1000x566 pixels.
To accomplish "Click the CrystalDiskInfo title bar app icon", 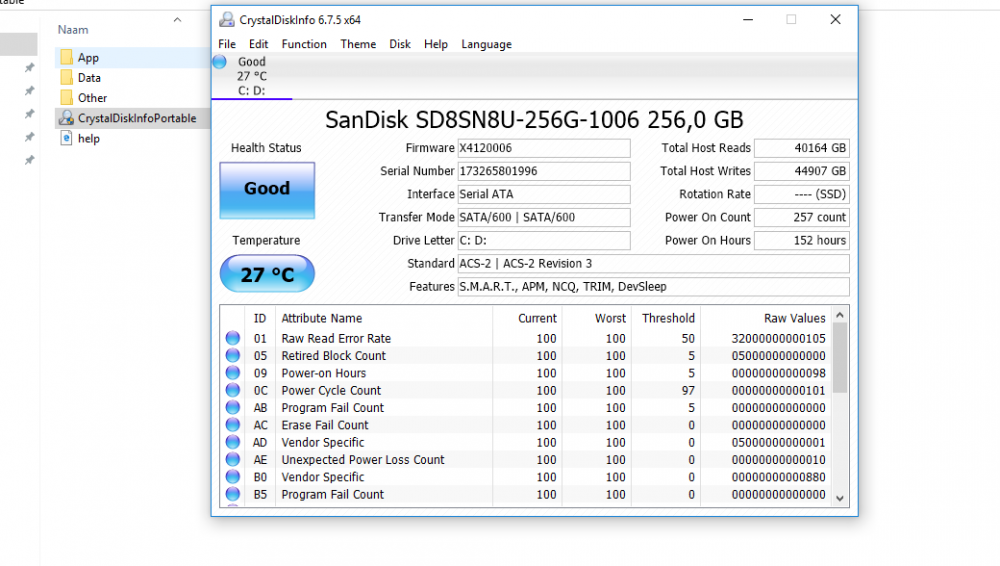I will (x=227, y=20).
